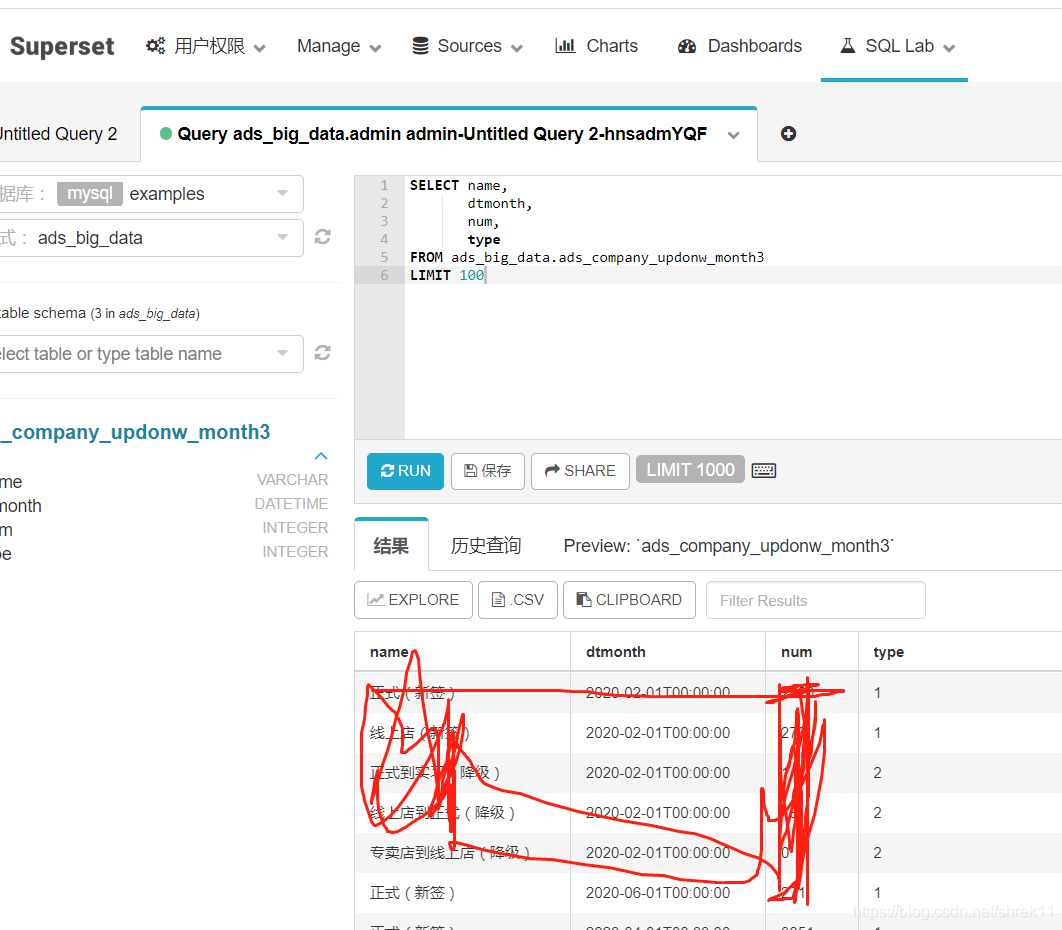This screenshot has width=1062, height=930.
Task: Go to Charts page
Action: (596, 46)
